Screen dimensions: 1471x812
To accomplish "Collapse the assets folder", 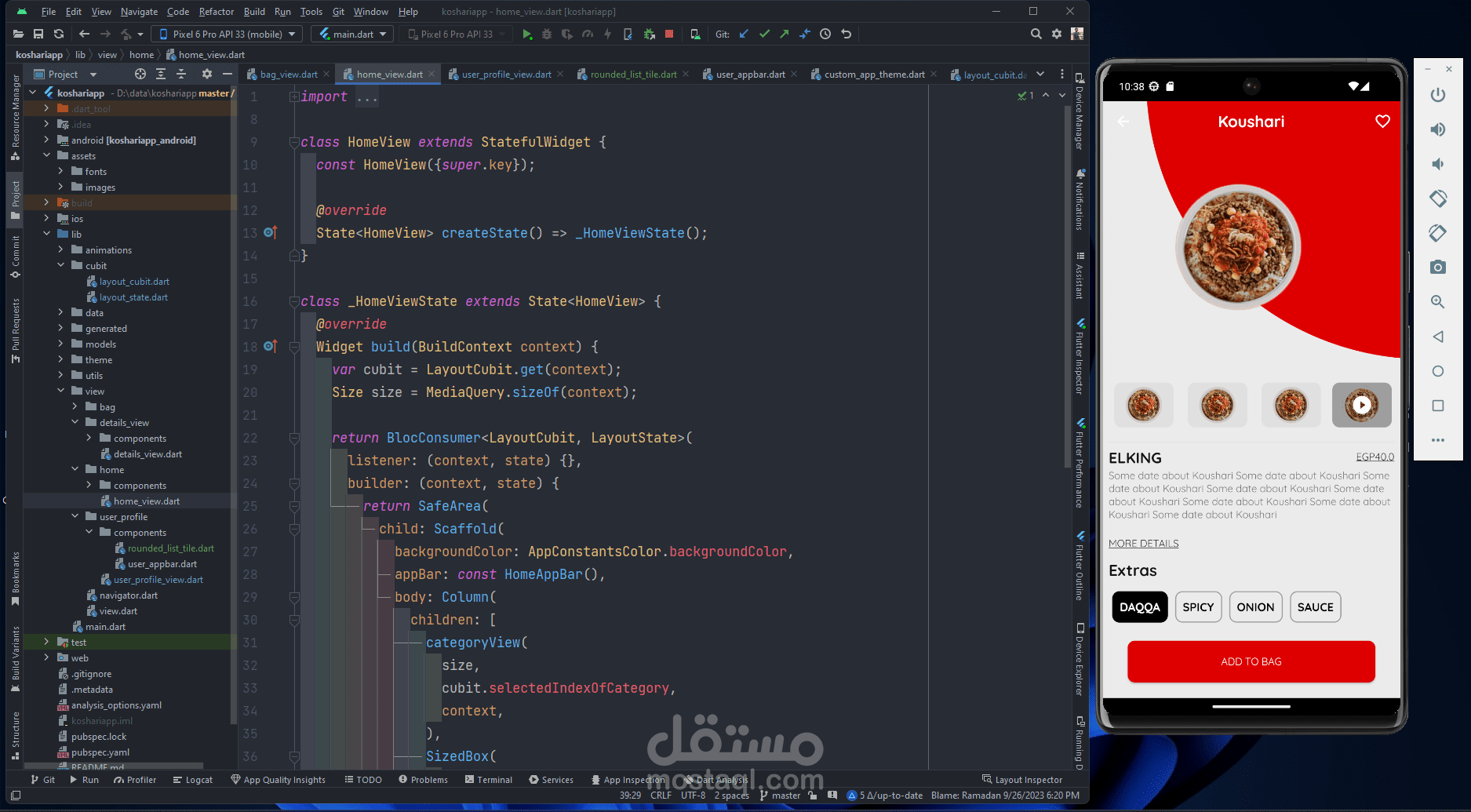I will pos(46,155).
